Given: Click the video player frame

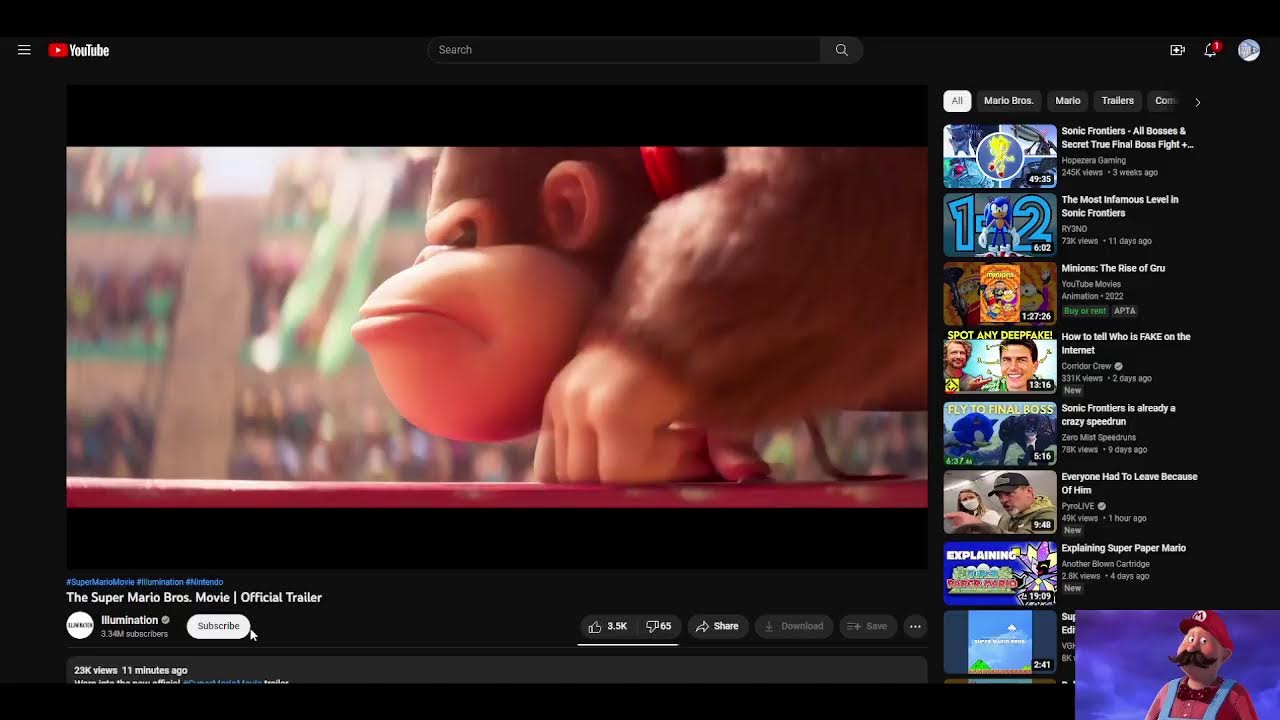Looking at the screenshot, I should click(x=497, y=327).
